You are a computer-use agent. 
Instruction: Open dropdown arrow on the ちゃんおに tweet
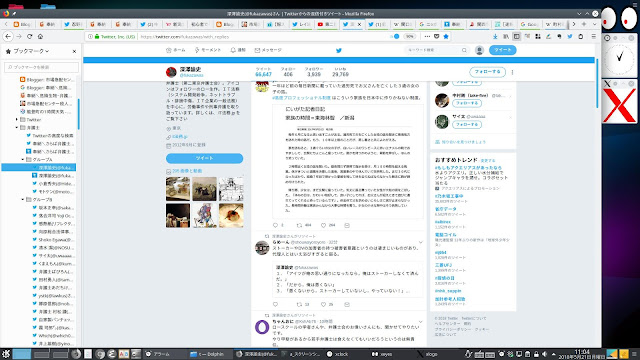(421, 322)
